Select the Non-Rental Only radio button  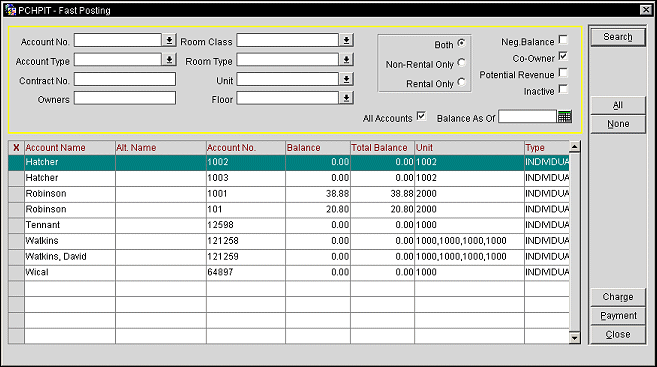tap(461, 63)
